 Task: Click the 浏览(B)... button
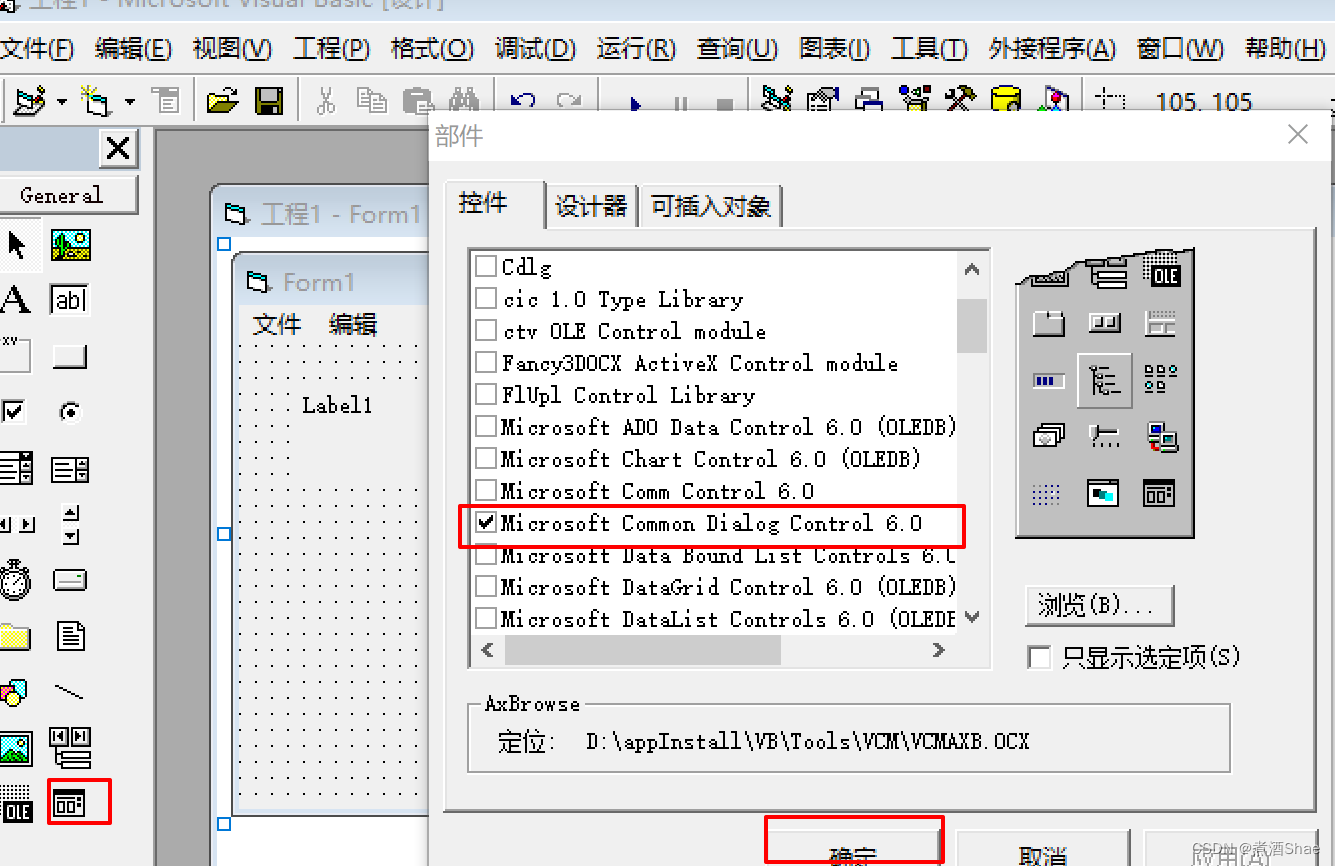pos(1099,605)
